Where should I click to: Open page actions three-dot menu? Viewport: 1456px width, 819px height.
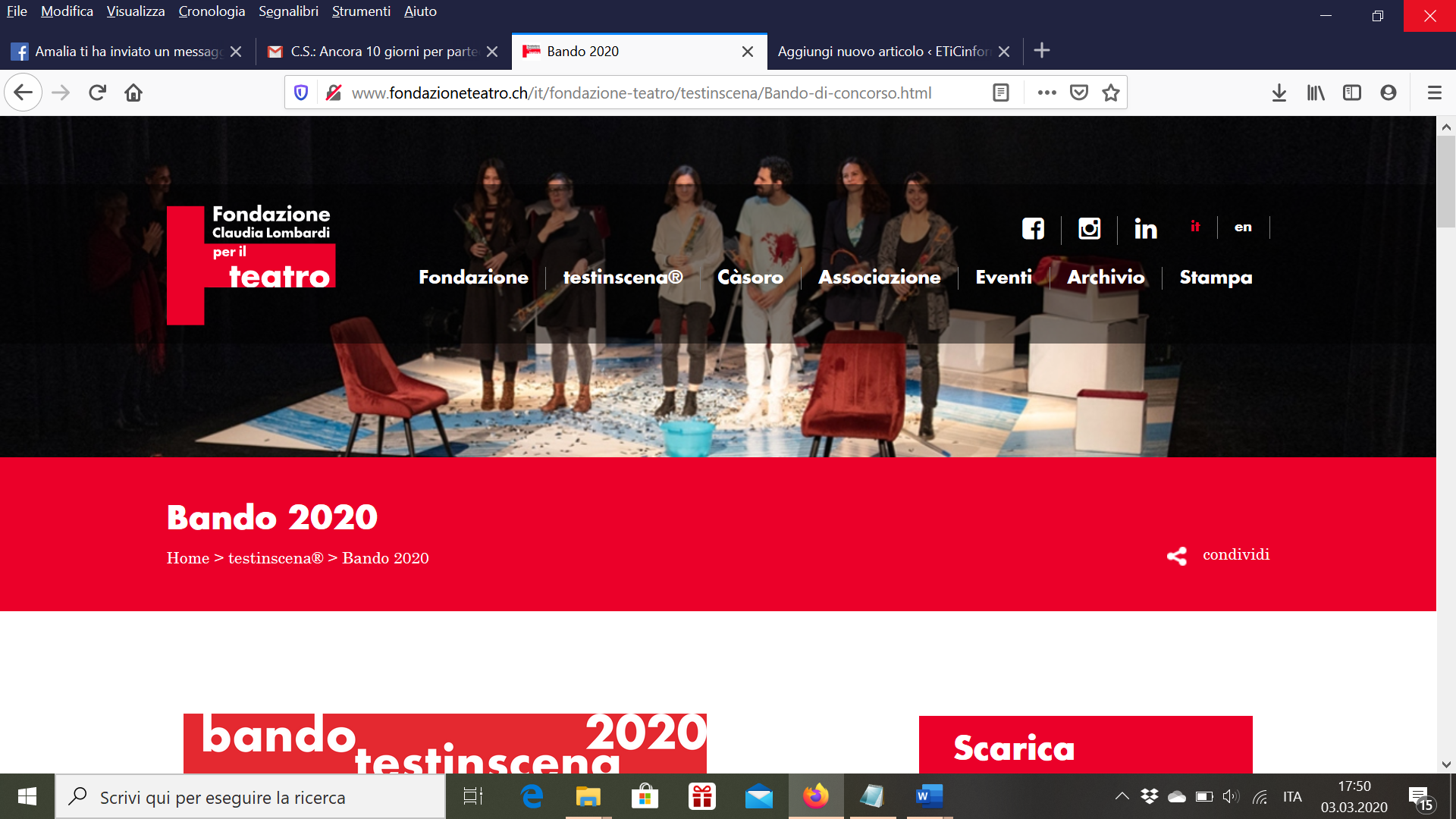[1047, 93]
